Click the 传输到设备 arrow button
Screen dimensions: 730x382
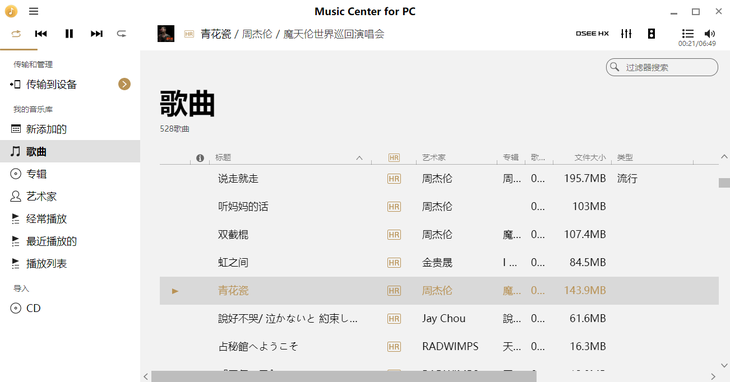[124, 84]
